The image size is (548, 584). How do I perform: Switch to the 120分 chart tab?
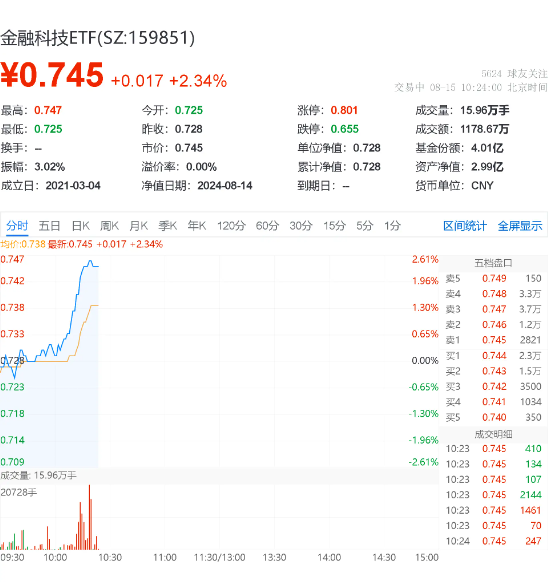(231, 226)
